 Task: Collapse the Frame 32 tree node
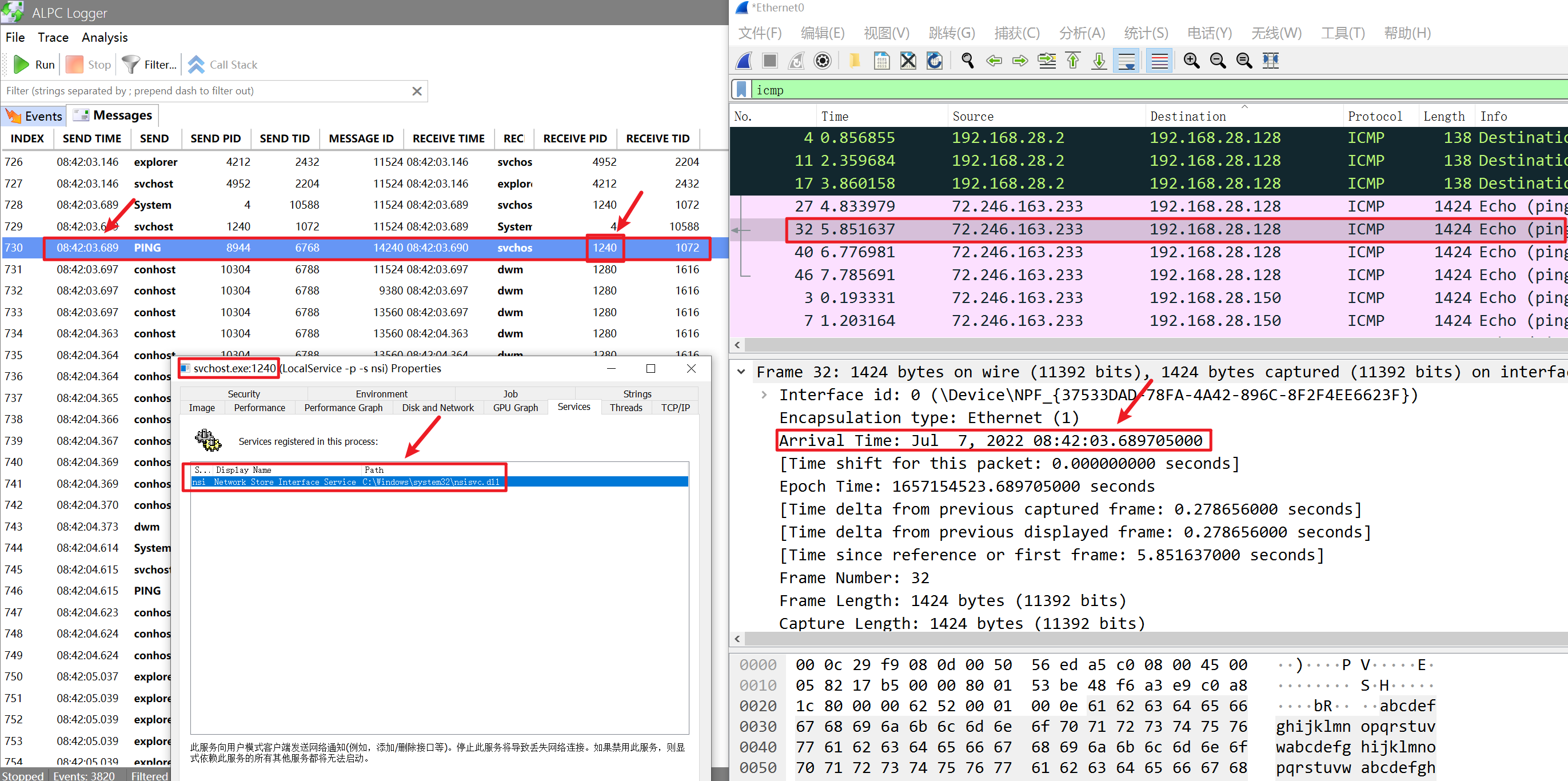[x=741, y=372]
